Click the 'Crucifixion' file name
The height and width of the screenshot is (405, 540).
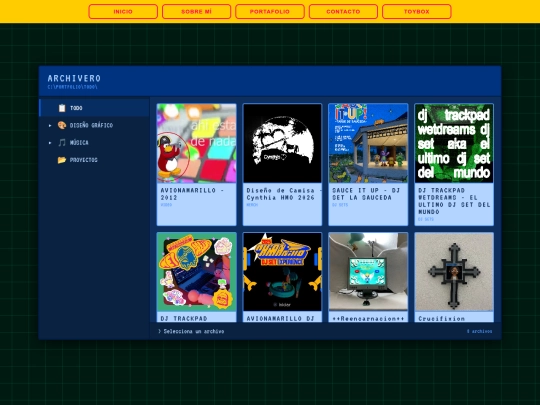(x=442, y=319)
